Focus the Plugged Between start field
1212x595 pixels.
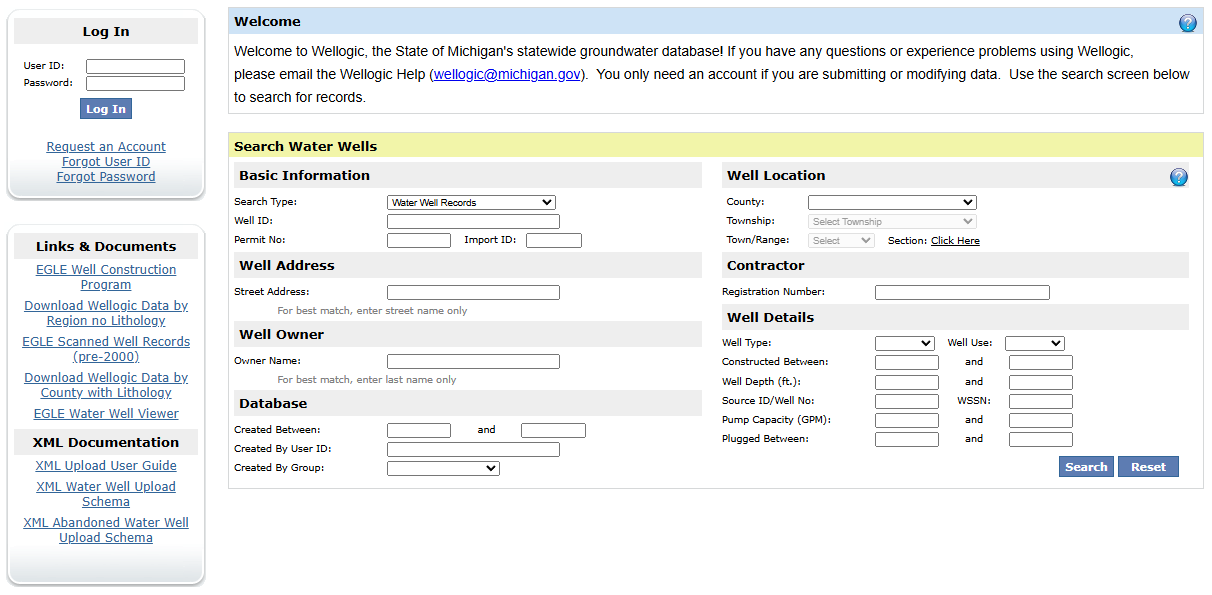click(907, 440)
